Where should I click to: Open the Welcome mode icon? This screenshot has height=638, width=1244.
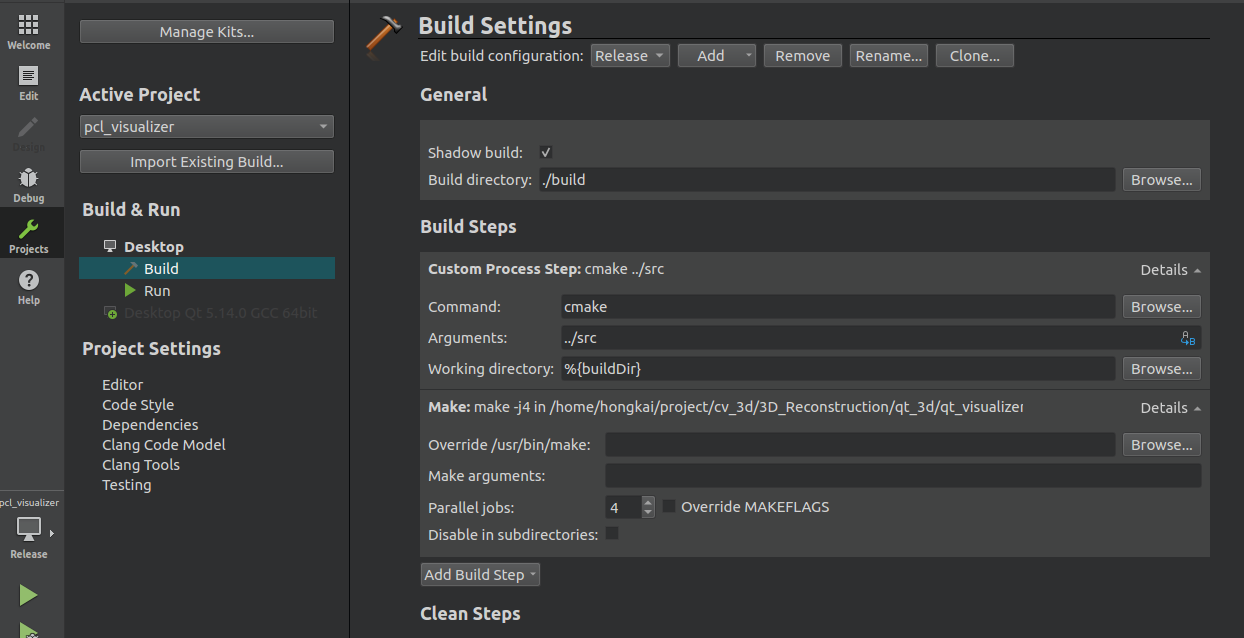pos(28,31)
